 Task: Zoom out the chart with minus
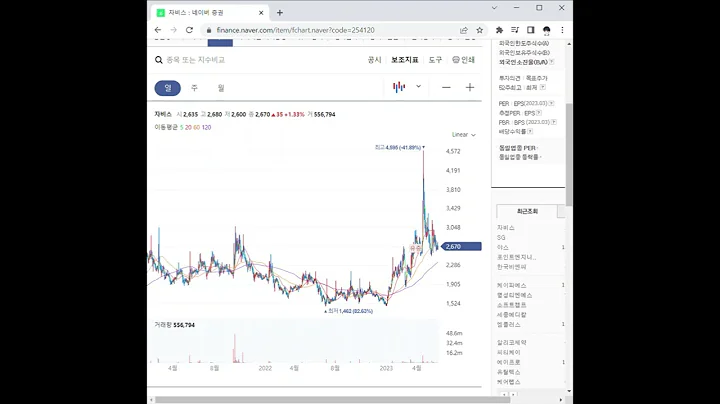(x=446, y=87)
